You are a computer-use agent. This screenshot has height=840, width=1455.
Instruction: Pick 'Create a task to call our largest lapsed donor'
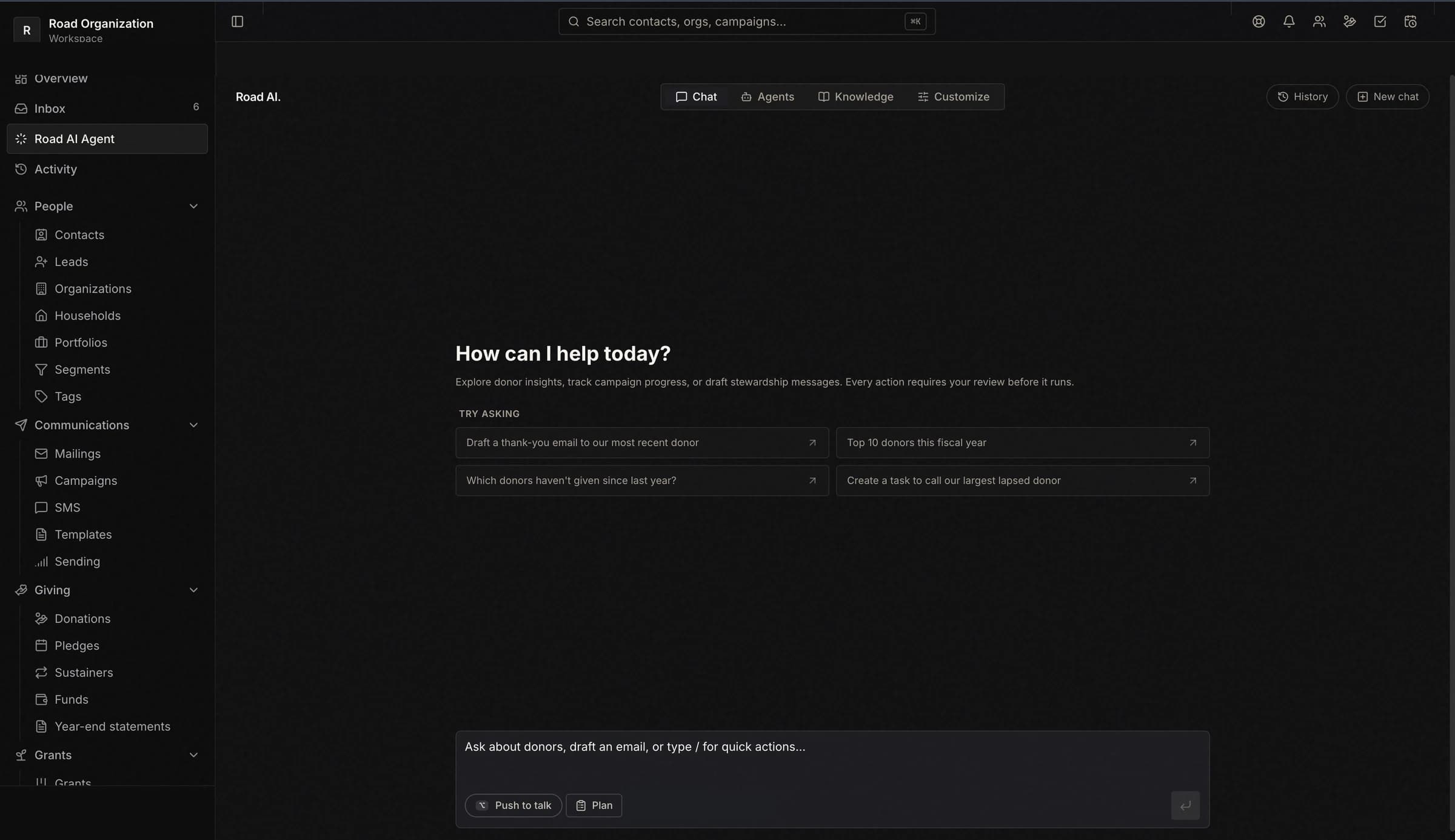[1023, 481]
